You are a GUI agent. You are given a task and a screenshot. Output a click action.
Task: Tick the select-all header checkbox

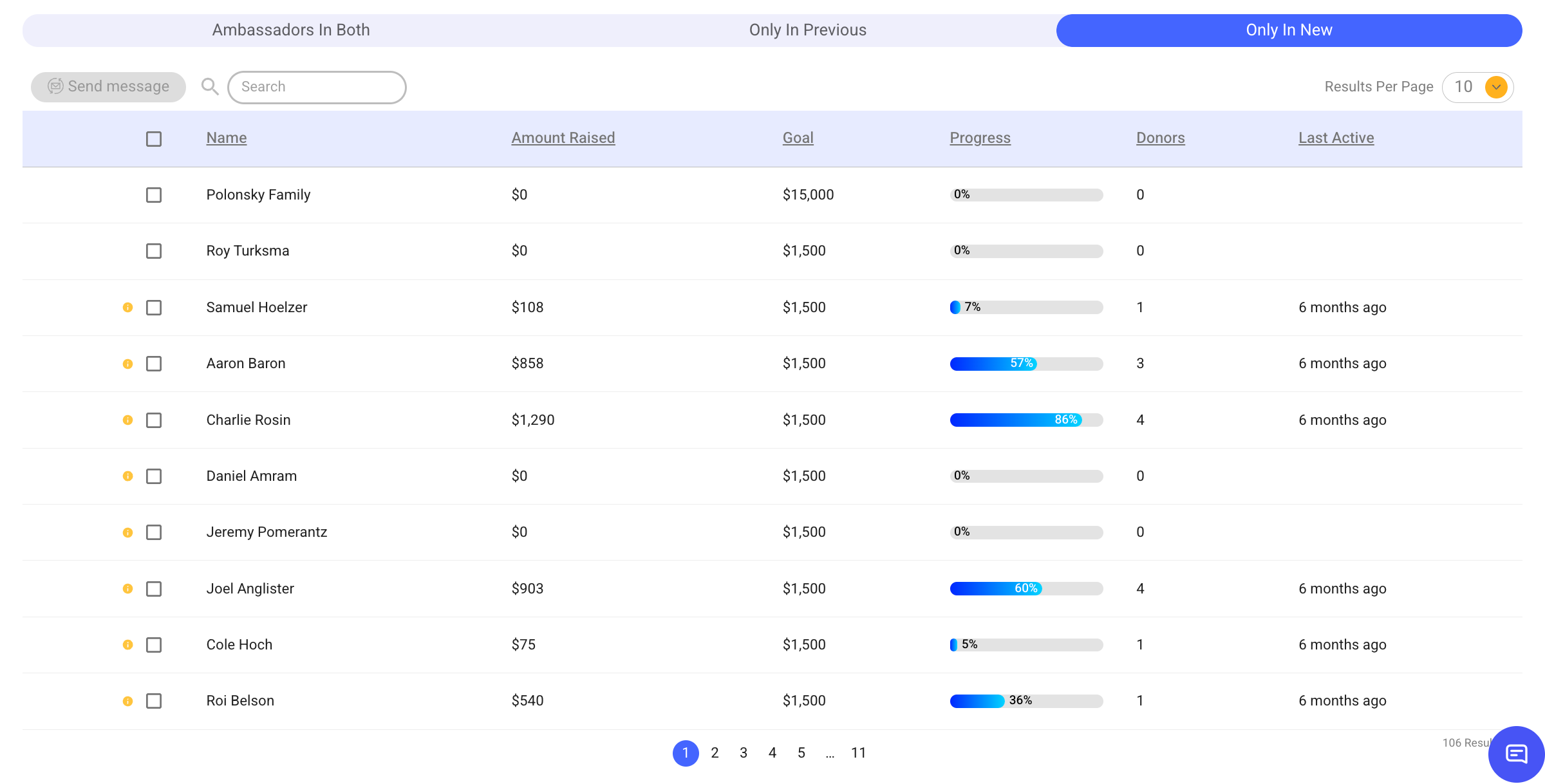[x=154, y=139]
